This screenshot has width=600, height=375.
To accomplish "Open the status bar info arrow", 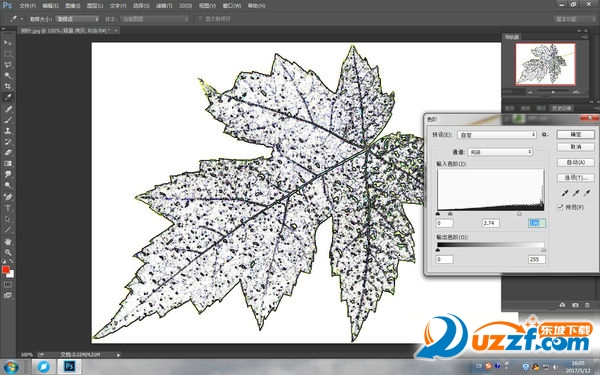I will point(118,355).
